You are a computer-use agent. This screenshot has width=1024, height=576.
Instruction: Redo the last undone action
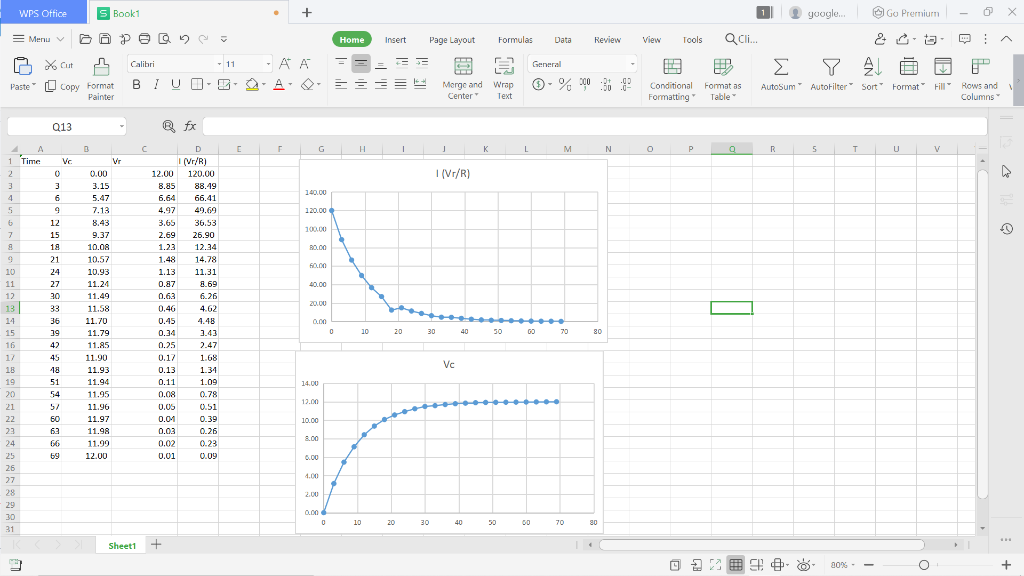click(203, 39)
